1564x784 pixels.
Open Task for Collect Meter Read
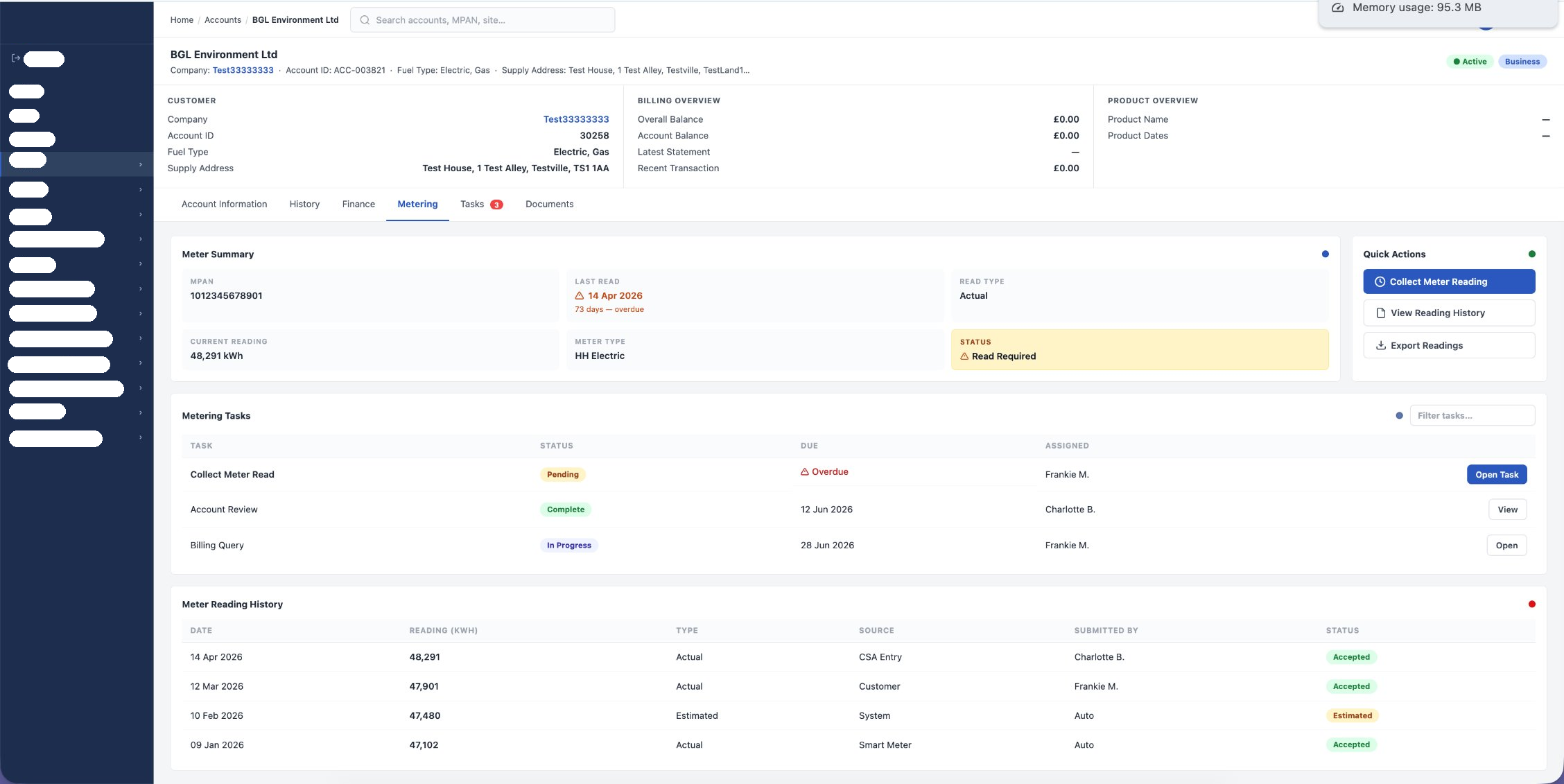(x=1497, y=474)
